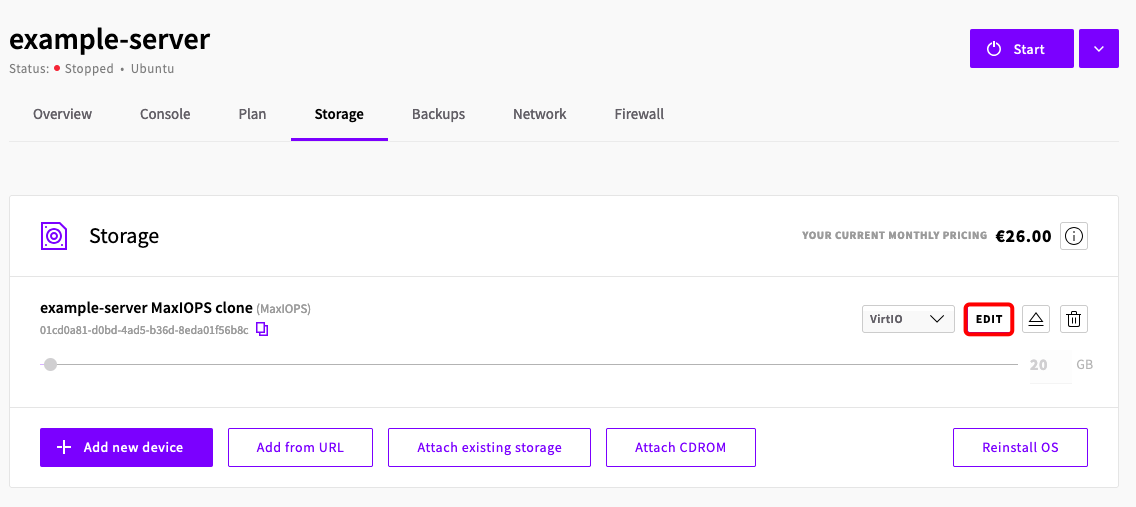Expand the Start button options arrow
The image size is (1136, 507).
1098,49
